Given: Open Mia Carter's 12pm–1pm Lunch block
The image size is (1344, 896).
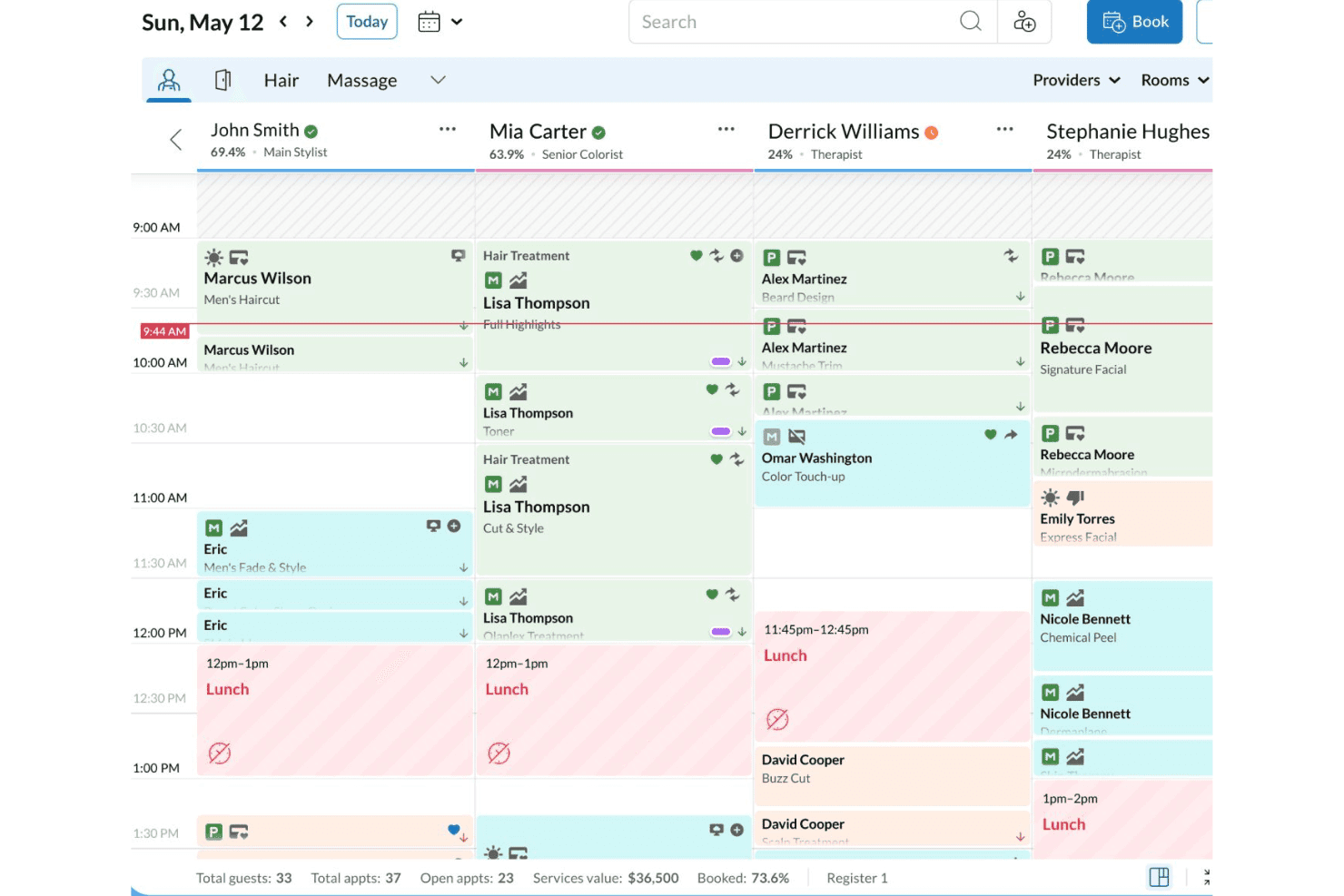Looking at the screenshot, I should (x=614, y=710).
